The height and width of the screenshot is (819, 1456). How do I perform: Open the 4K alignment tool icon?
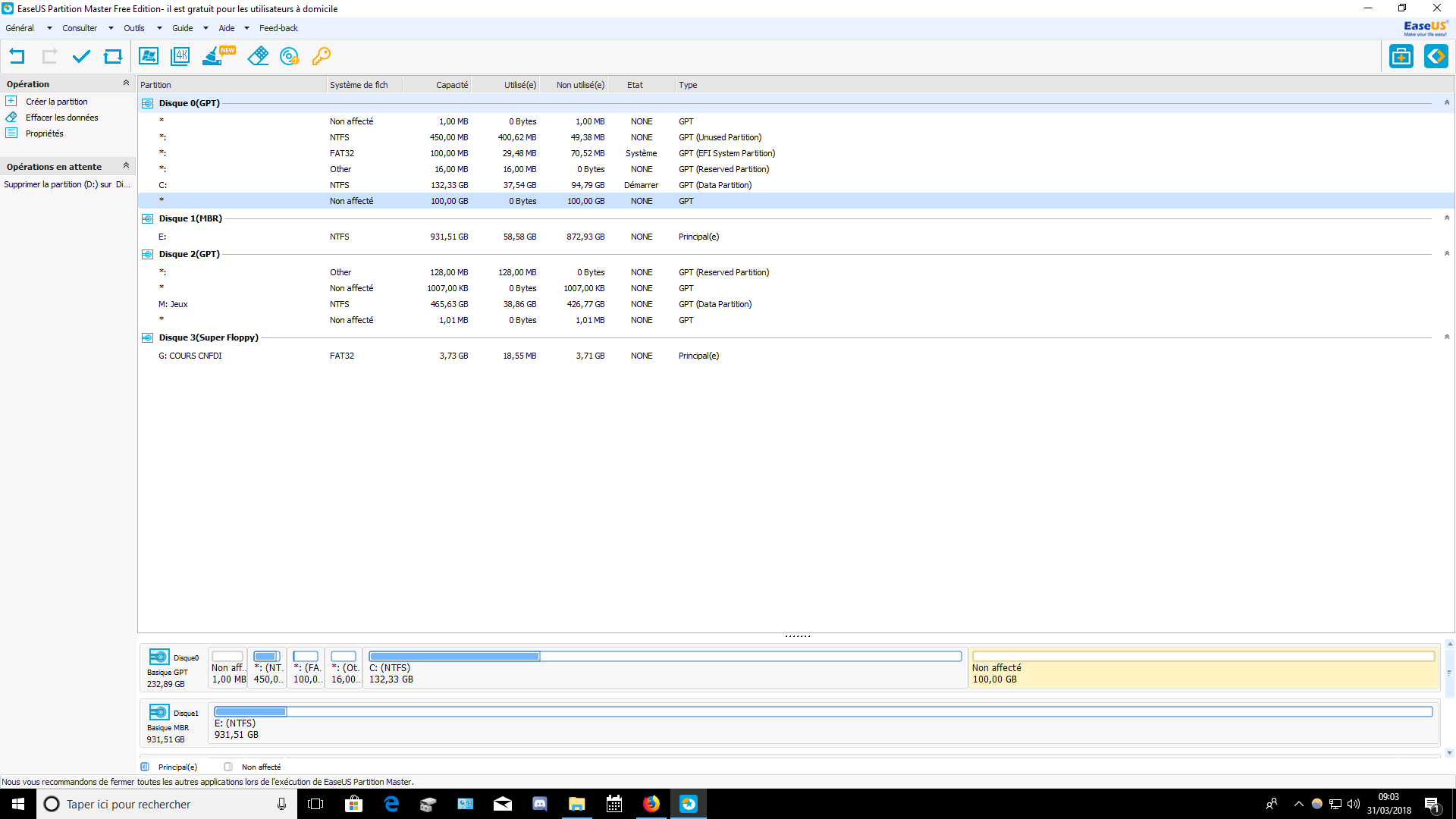coord(180,56)
